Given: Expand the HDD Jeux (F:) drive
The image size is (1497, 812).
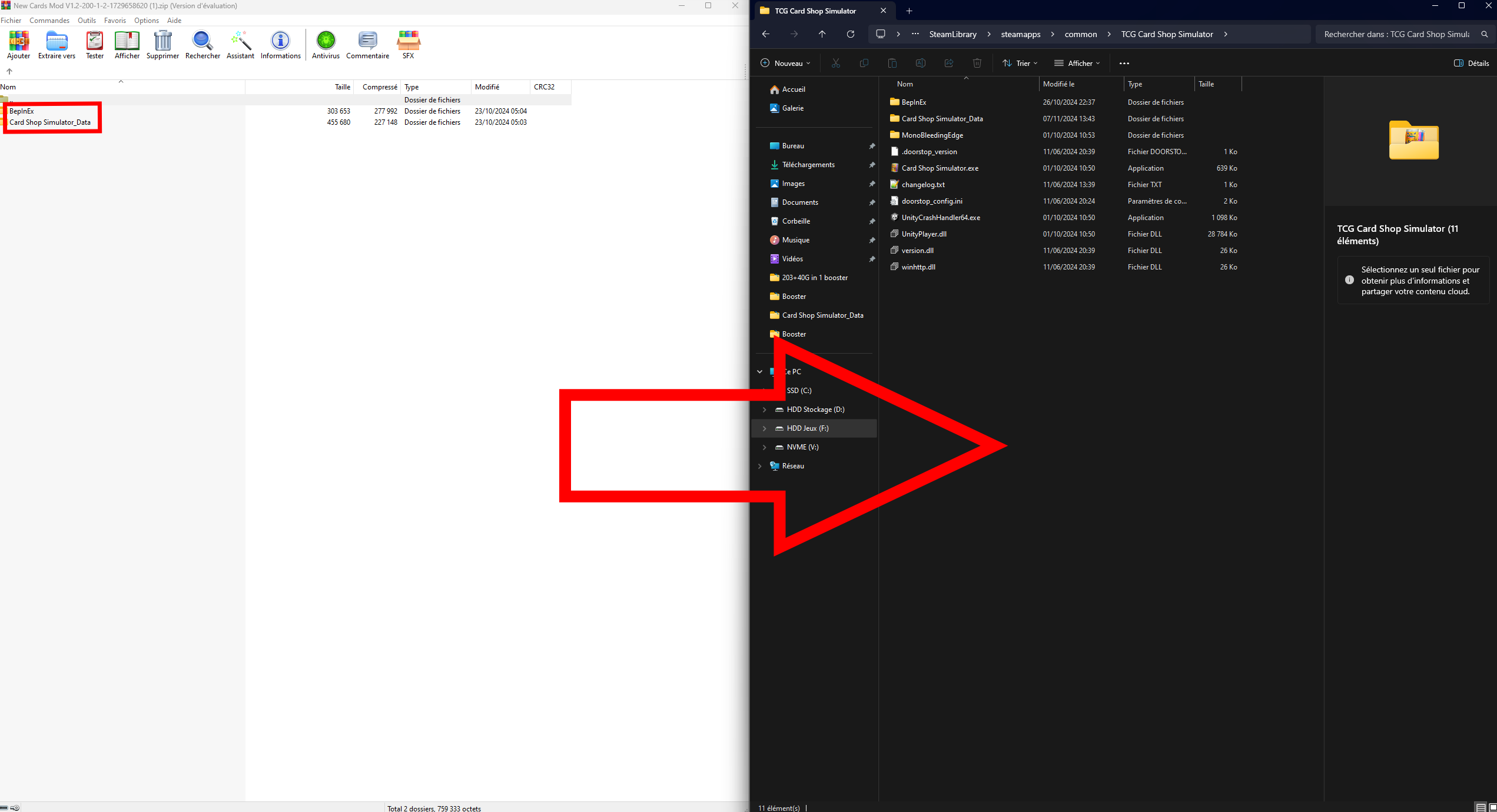Looking at the screenshot, I should coord(764,428).
